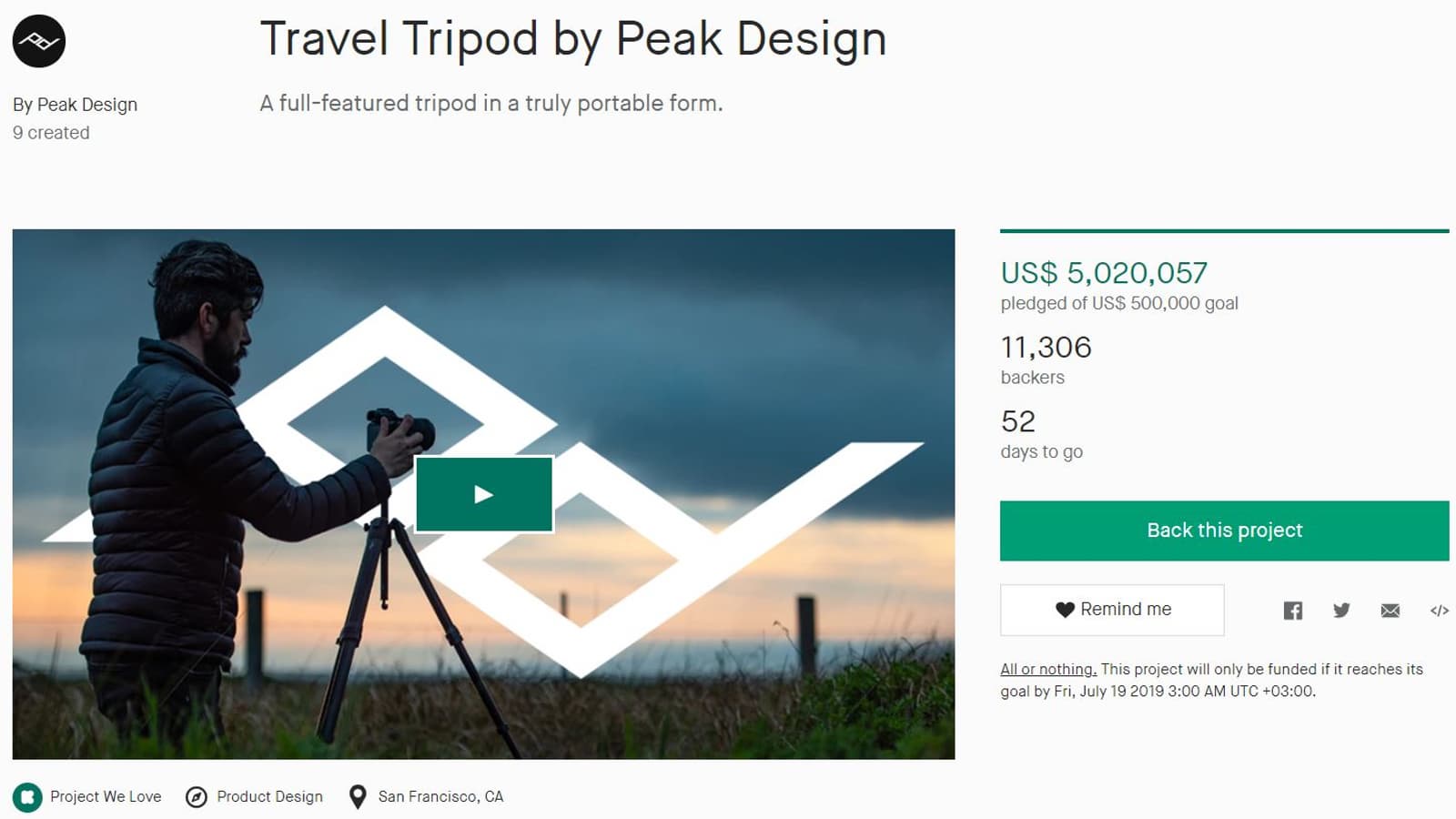The image size is (1456, 819).
Task: Click the green funding progress bar
Action: tap(1225, 231)
